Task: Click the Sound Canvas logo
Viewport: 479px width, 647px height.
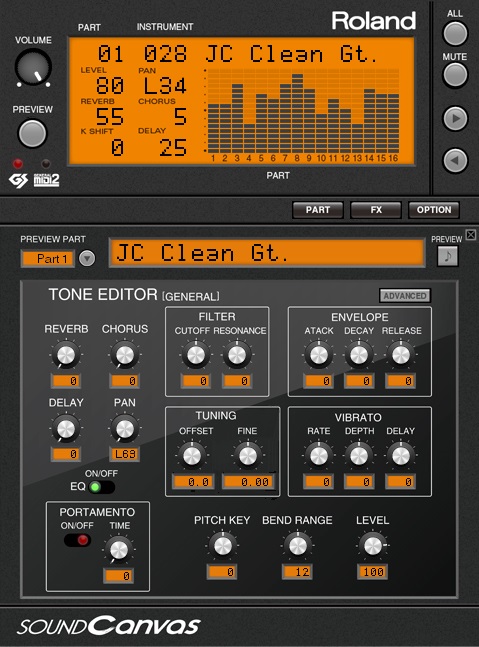Action: click(109, 626)
